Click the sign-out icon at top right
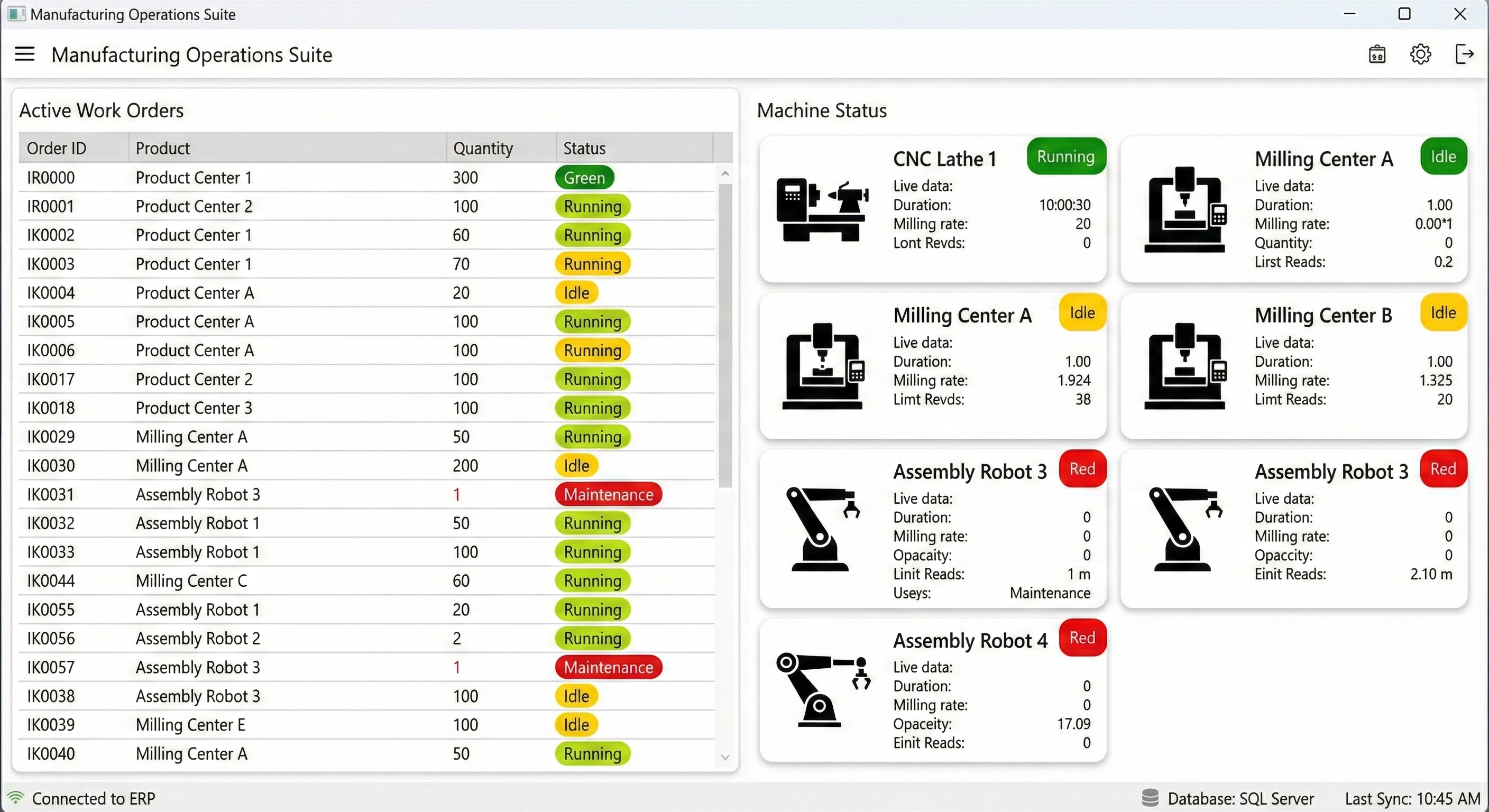Image resolution: width=1489 pixels, height=812 pixels. pos(1465,54)
